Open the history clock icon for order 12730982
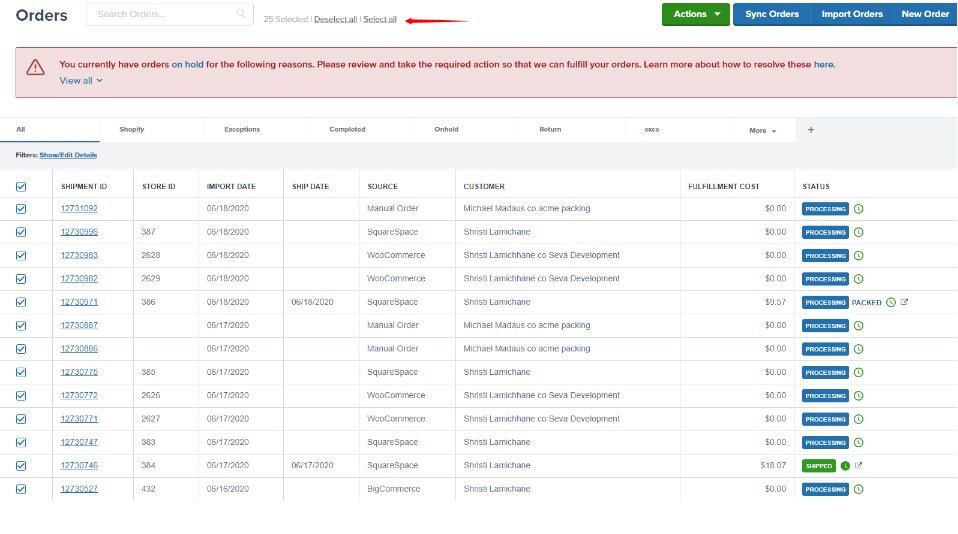 858,279
